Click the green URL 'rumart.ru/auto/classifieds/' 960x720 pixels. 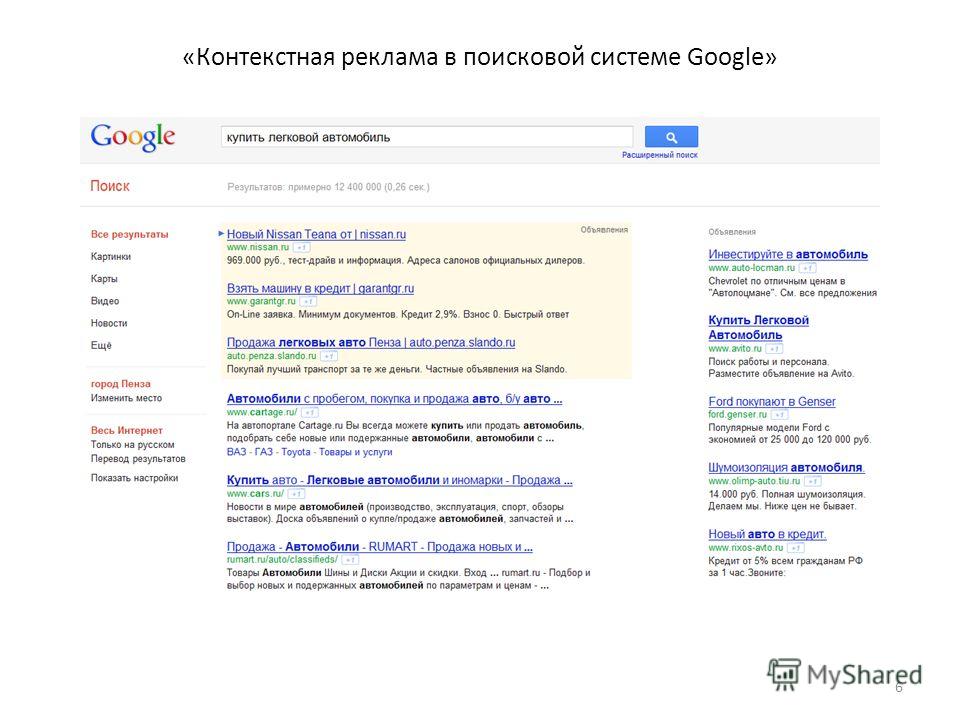click(x=282, y=560)
